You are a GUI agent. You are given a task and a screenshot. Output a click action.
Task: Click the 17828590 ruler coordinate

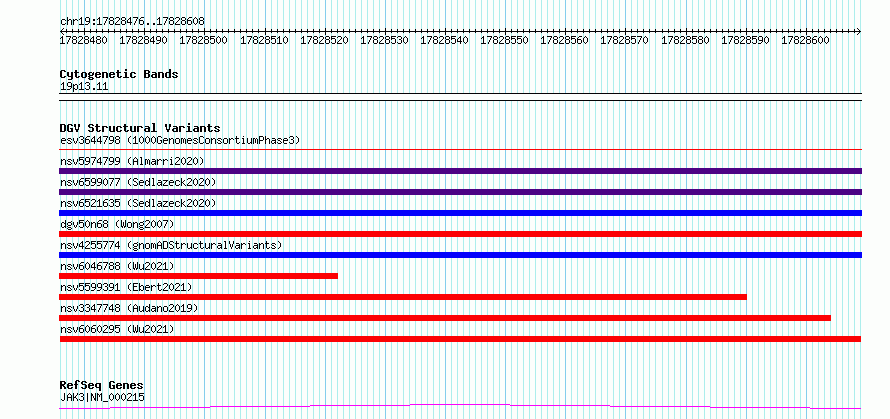click(x=746, y=40)
